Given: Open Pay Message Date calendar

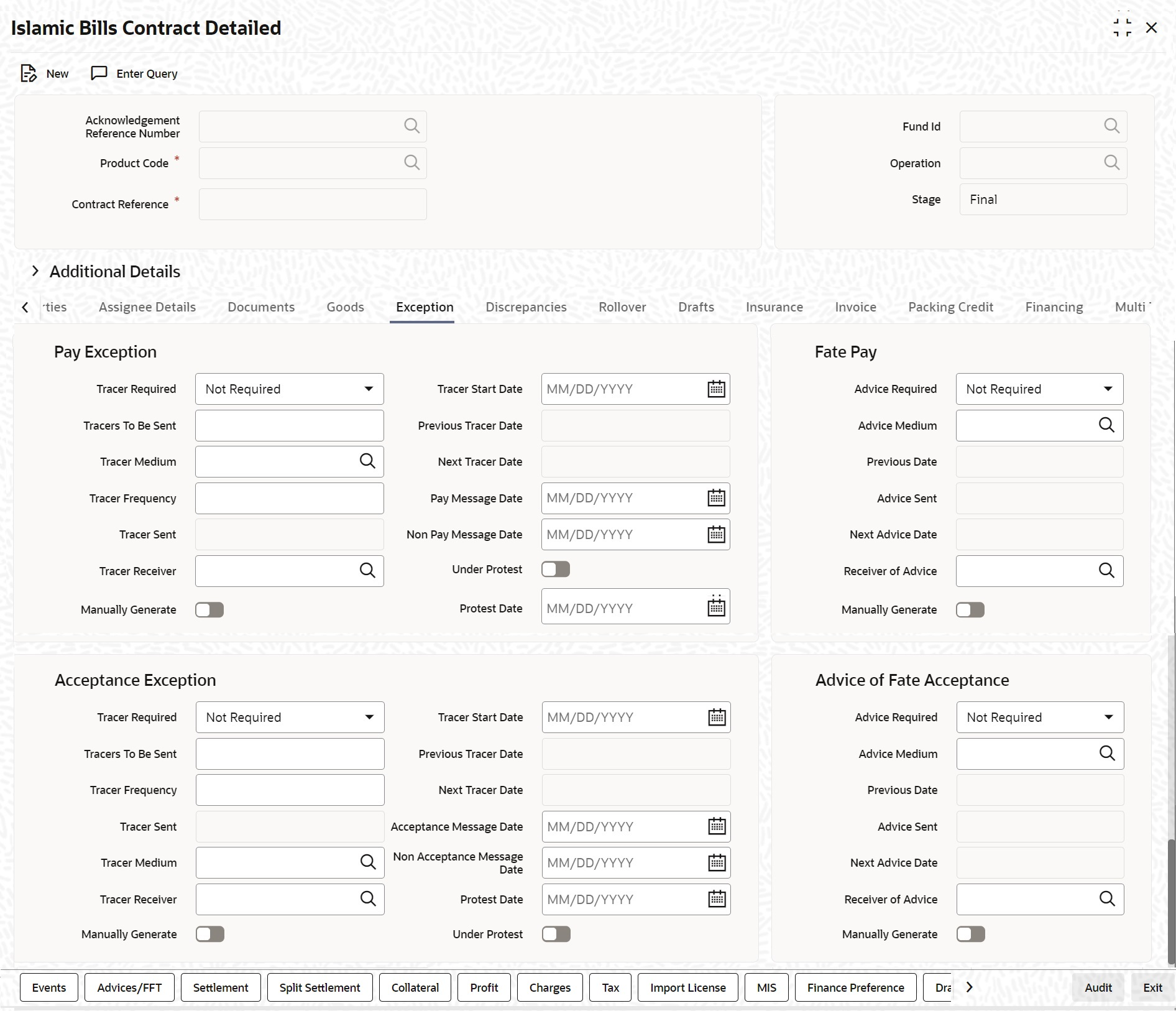Looking at the screenshot, I should pos(716,498).
